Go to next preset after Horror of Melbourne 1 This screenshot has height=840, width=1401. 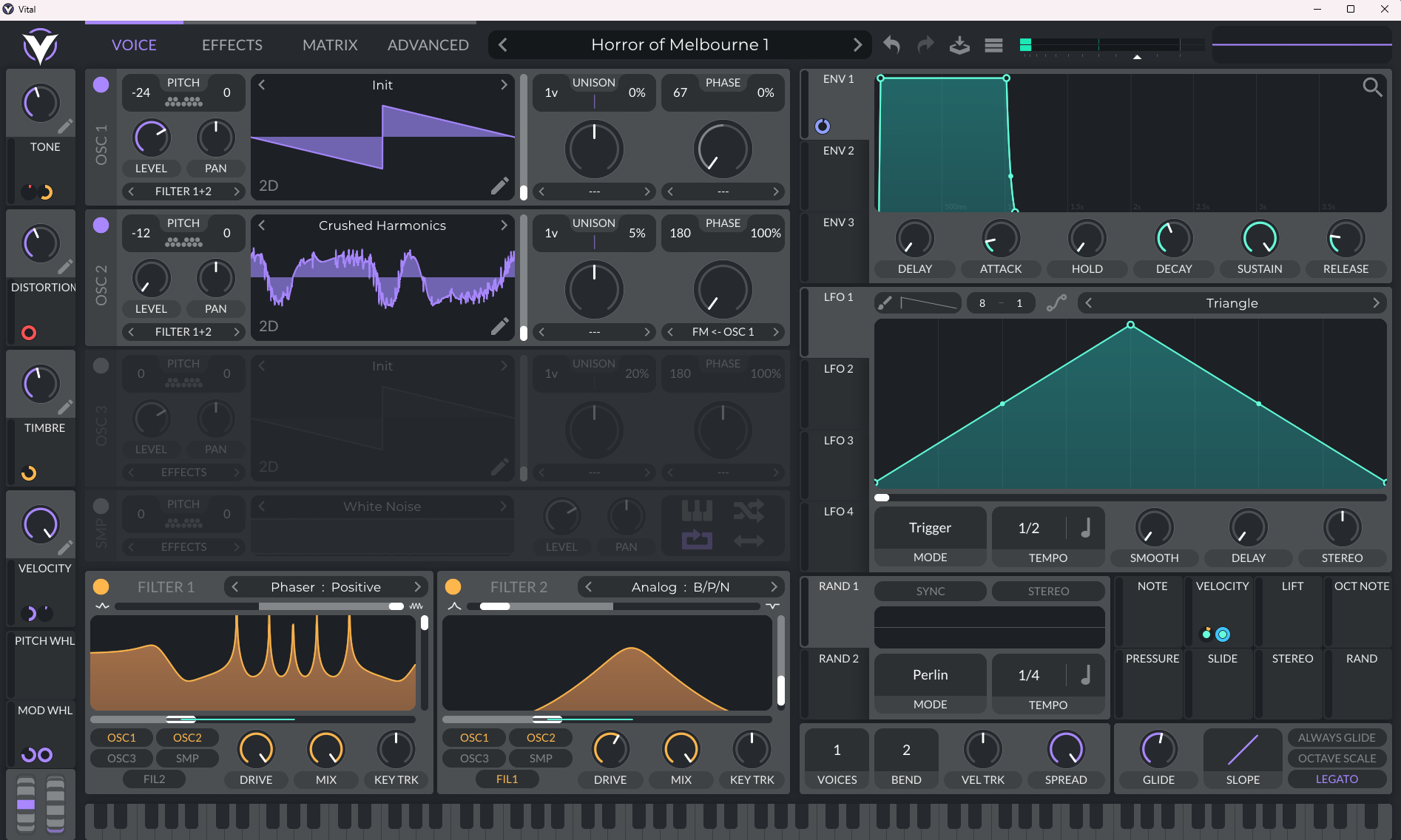pyautogui.click(x=857, y=45)
